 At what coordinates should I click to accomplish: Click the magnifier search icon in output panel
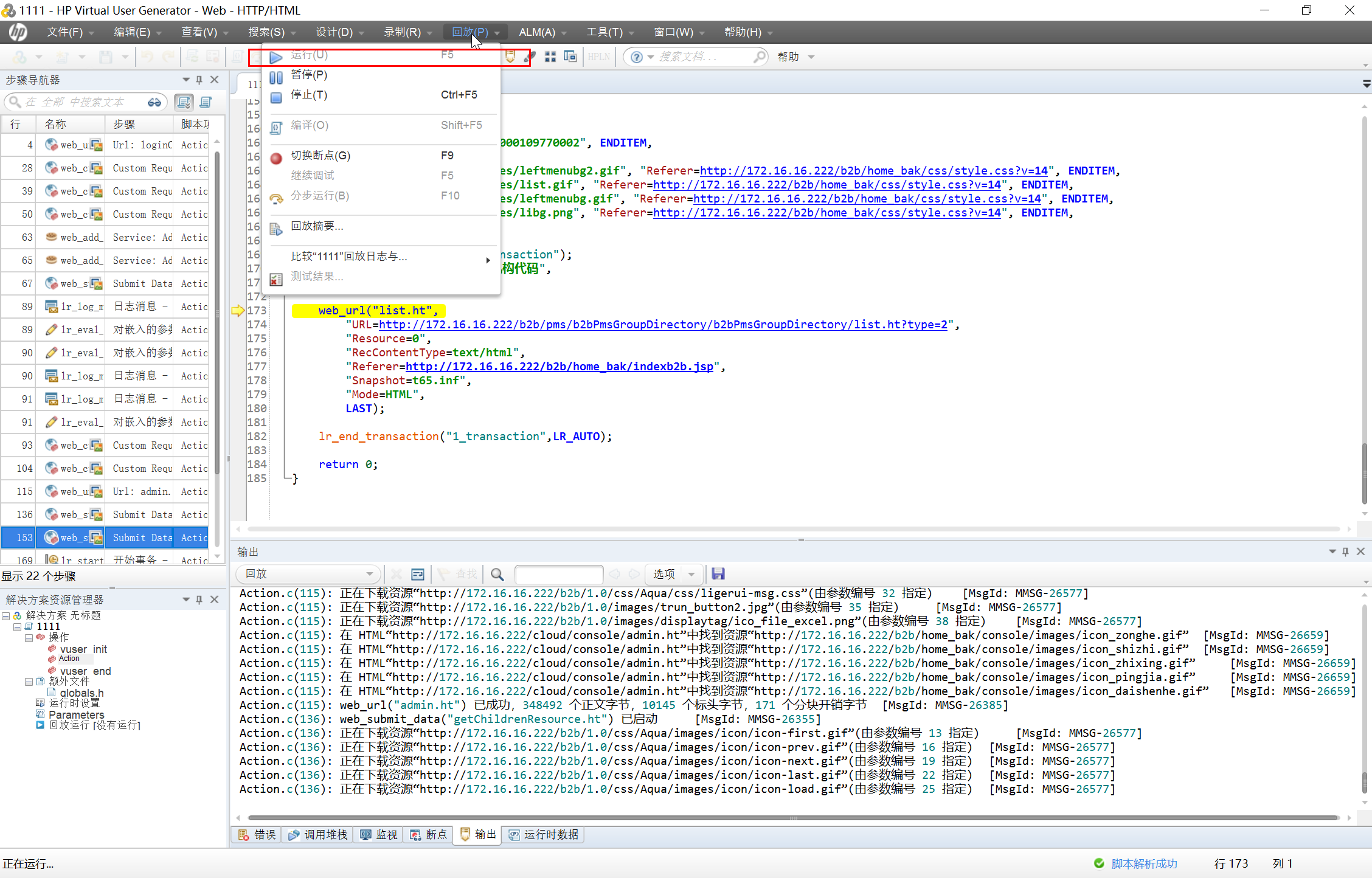click(x=497, y=573)
